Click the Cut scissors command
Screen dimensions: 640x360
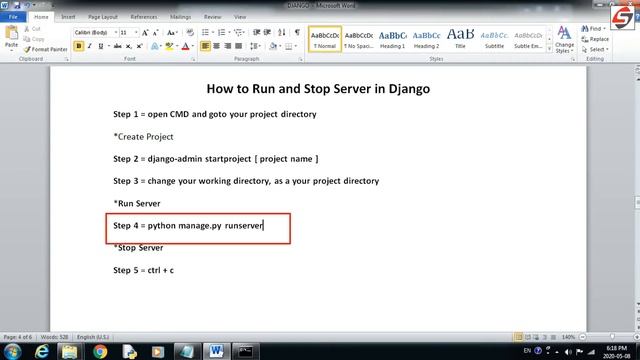click(32, 29)
